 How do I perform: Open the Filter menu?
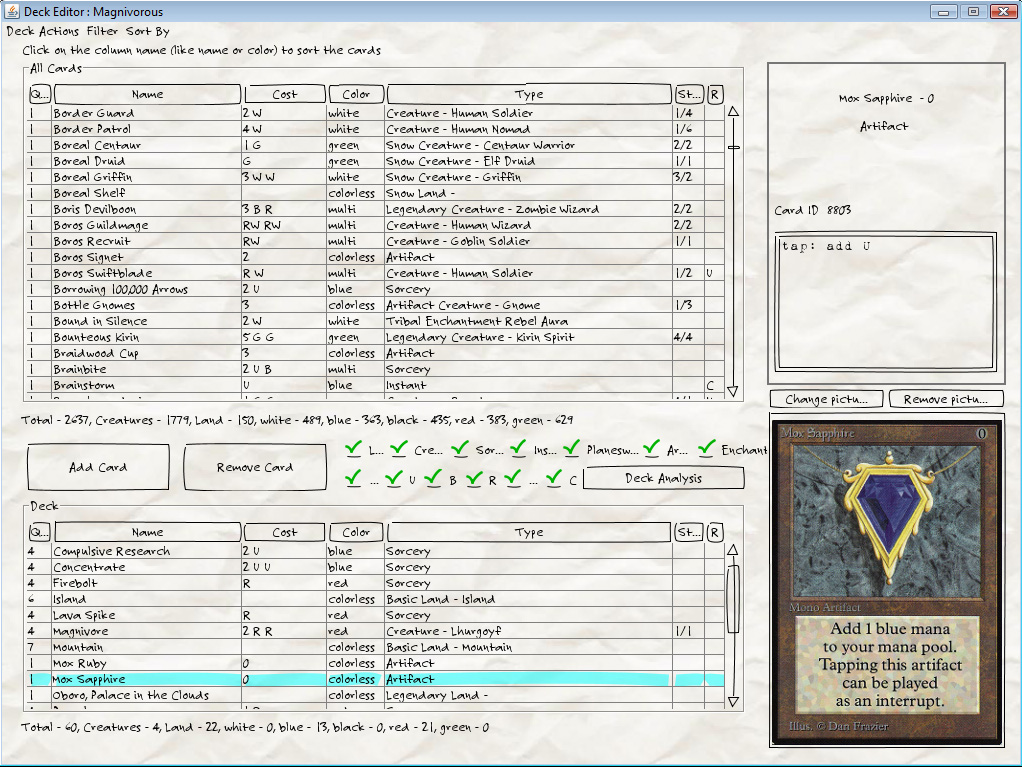pos(102,32)
